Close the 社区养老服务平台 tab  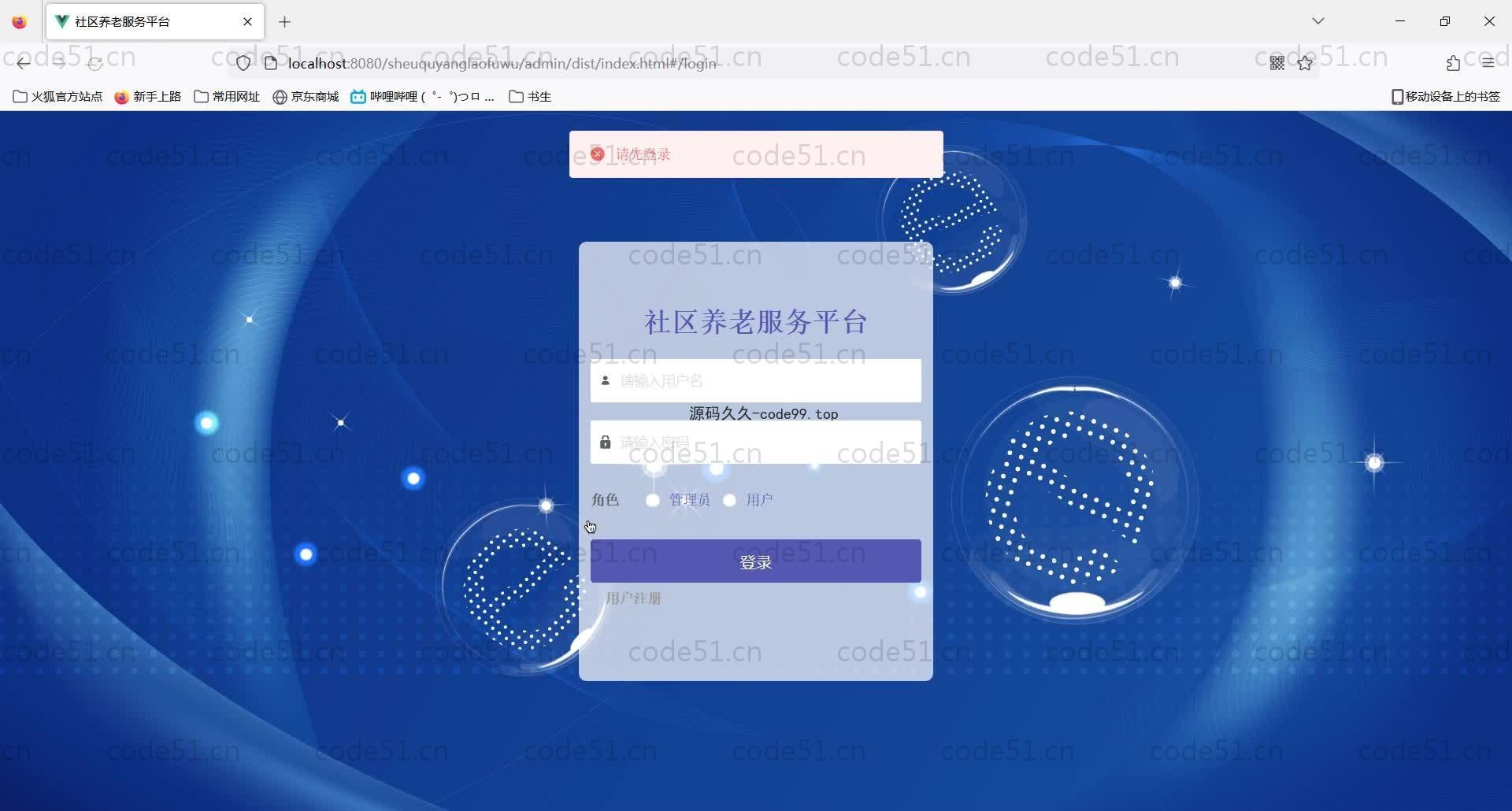(x=248, y=22)
